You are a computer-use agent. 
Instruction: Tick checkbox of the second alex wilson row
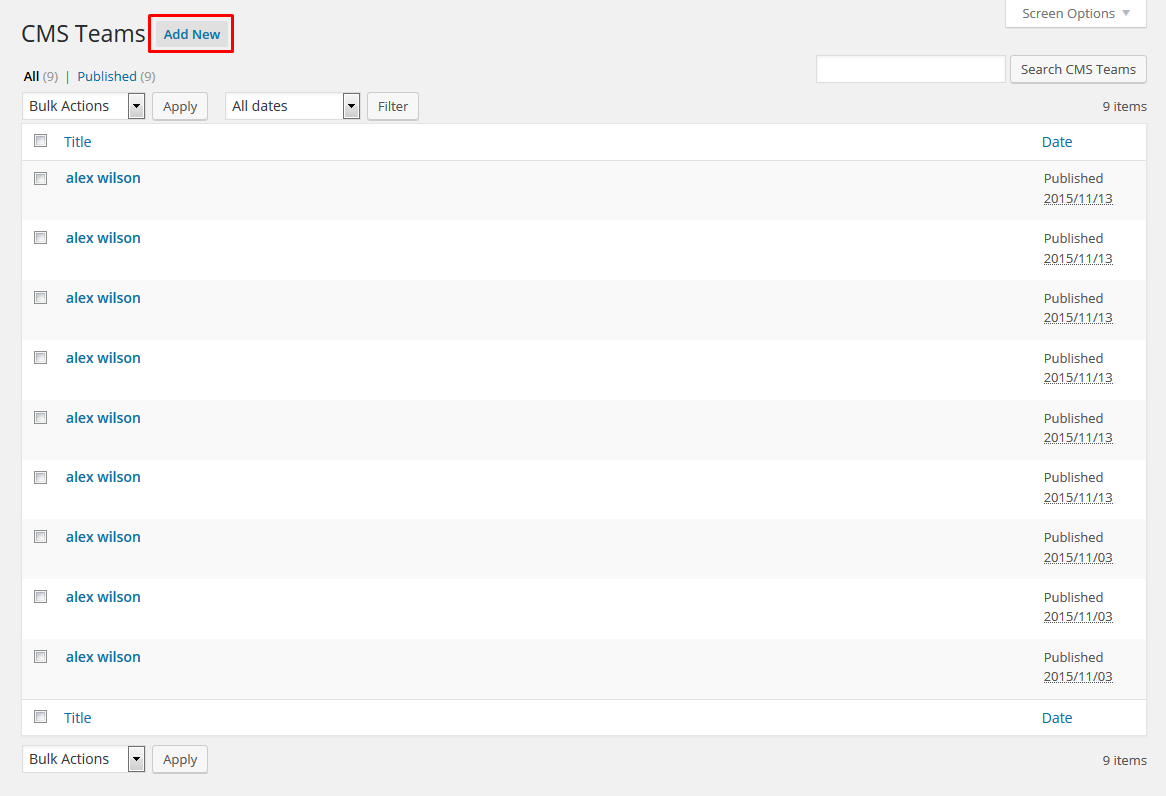pos(41,238)
